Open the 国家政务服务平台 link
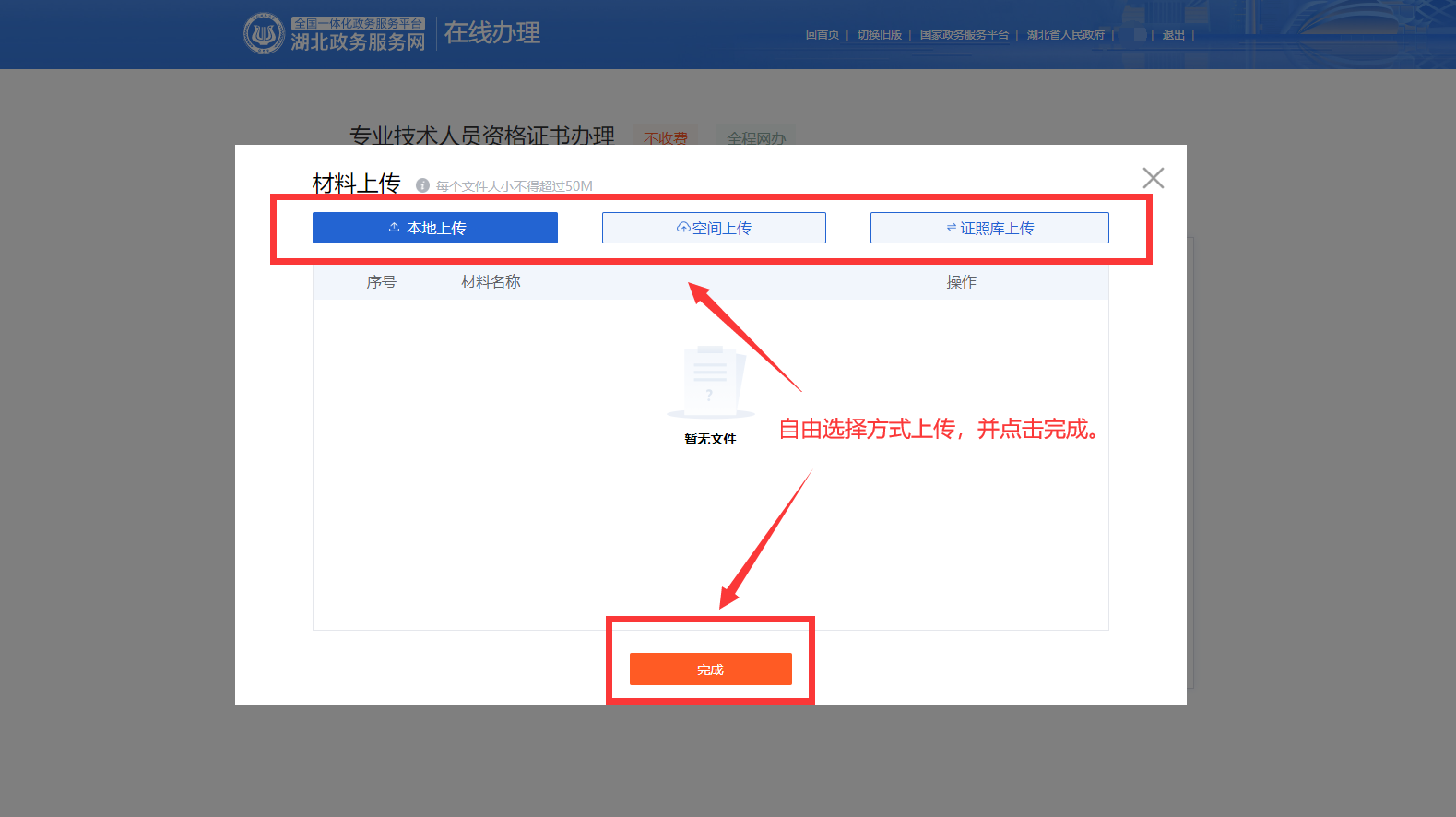 [964, 35]
